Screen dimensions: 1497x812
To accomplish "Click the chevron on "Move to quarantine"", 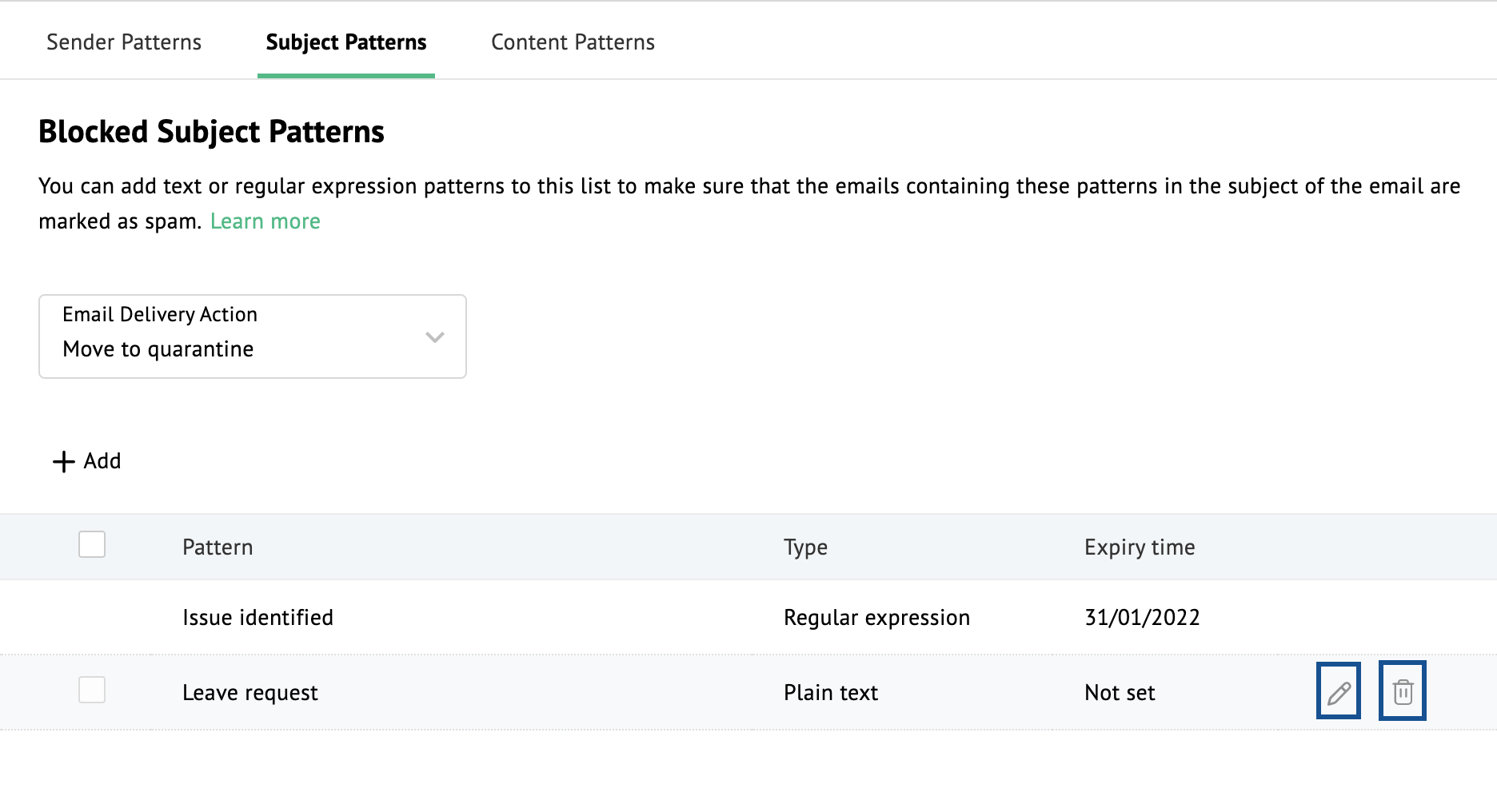I will click(434, 337).
